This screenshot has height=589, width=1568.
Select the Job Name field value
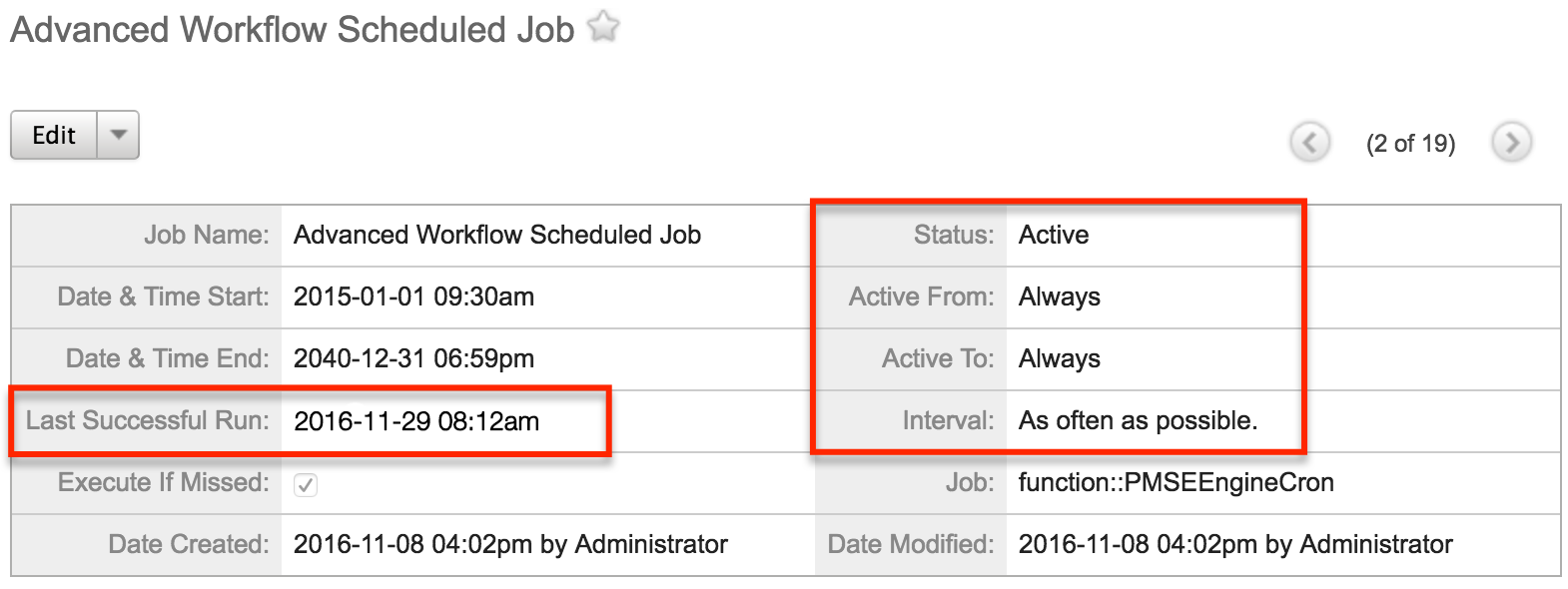pos(497,236)
